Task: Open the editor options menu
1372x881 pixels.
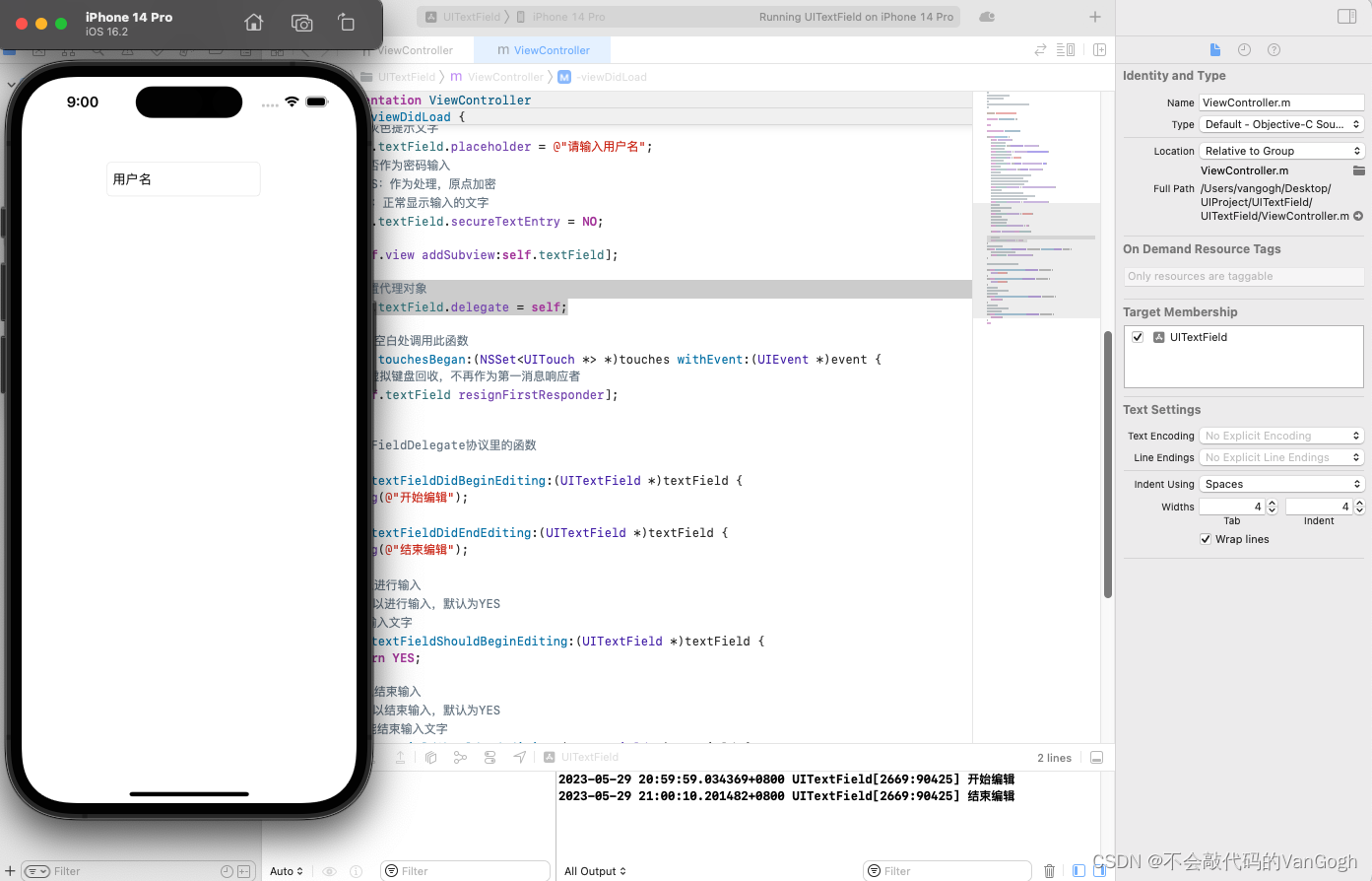Action: coord(1066,49)
